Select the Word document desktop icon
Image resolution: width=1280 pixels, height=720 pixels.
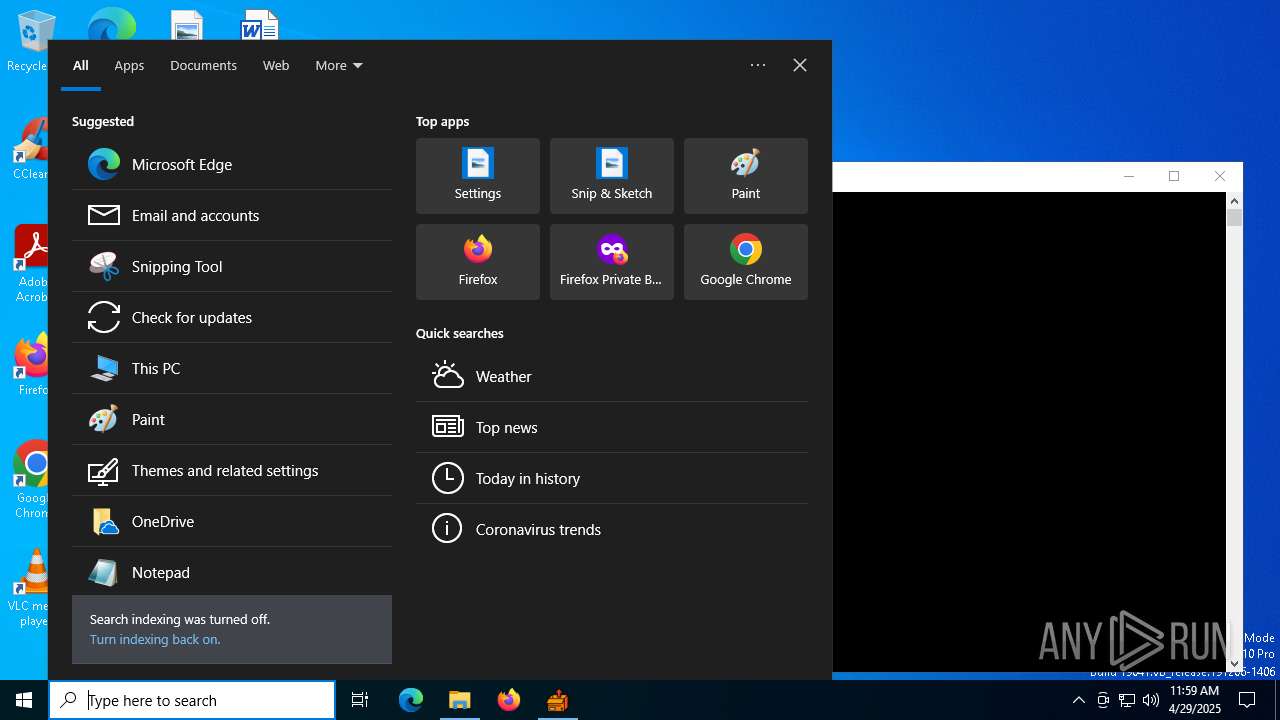pyautogui.click(x=260, y=24)
